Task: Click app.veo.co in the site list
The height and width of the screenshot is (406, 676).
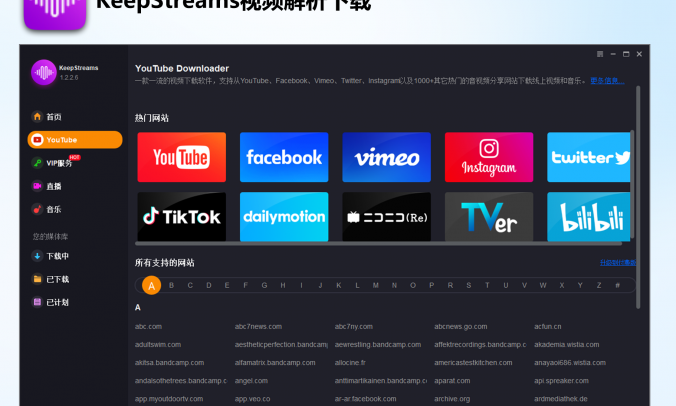Action: tap(252, 399)
